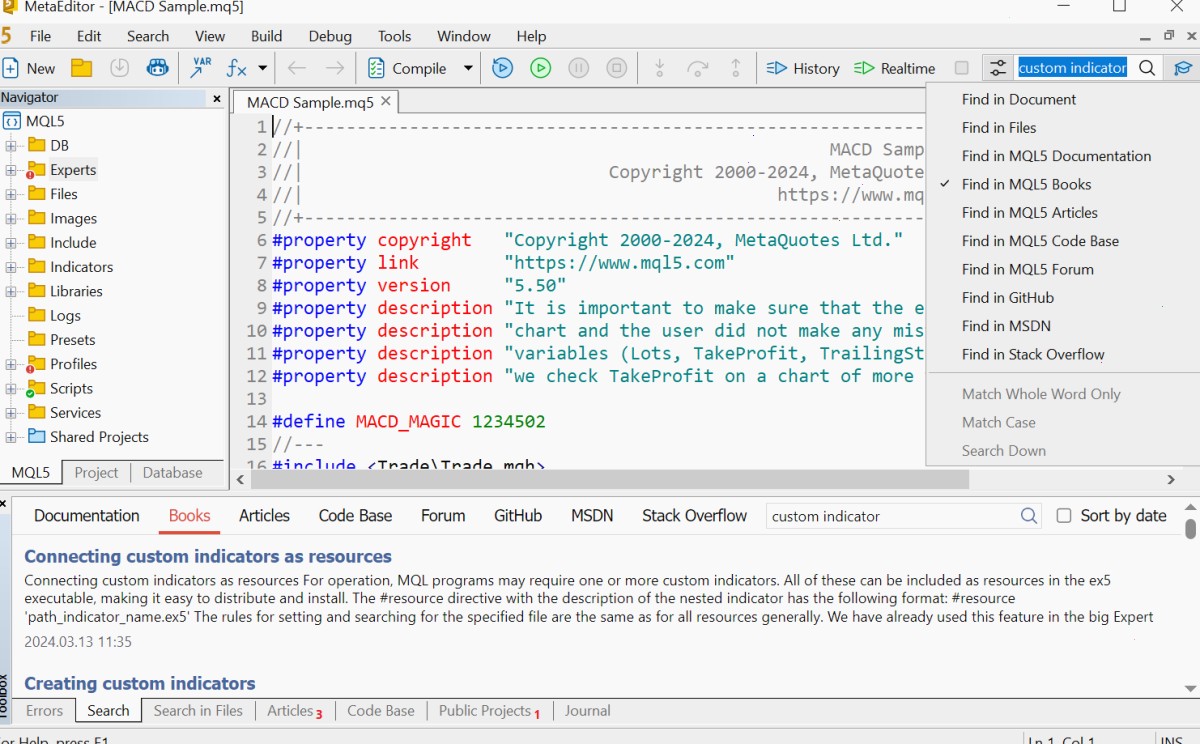Screen dimensions: 1200x744
Task: Click the Step Out up-arrow icon
Action: tap(736, 68)
